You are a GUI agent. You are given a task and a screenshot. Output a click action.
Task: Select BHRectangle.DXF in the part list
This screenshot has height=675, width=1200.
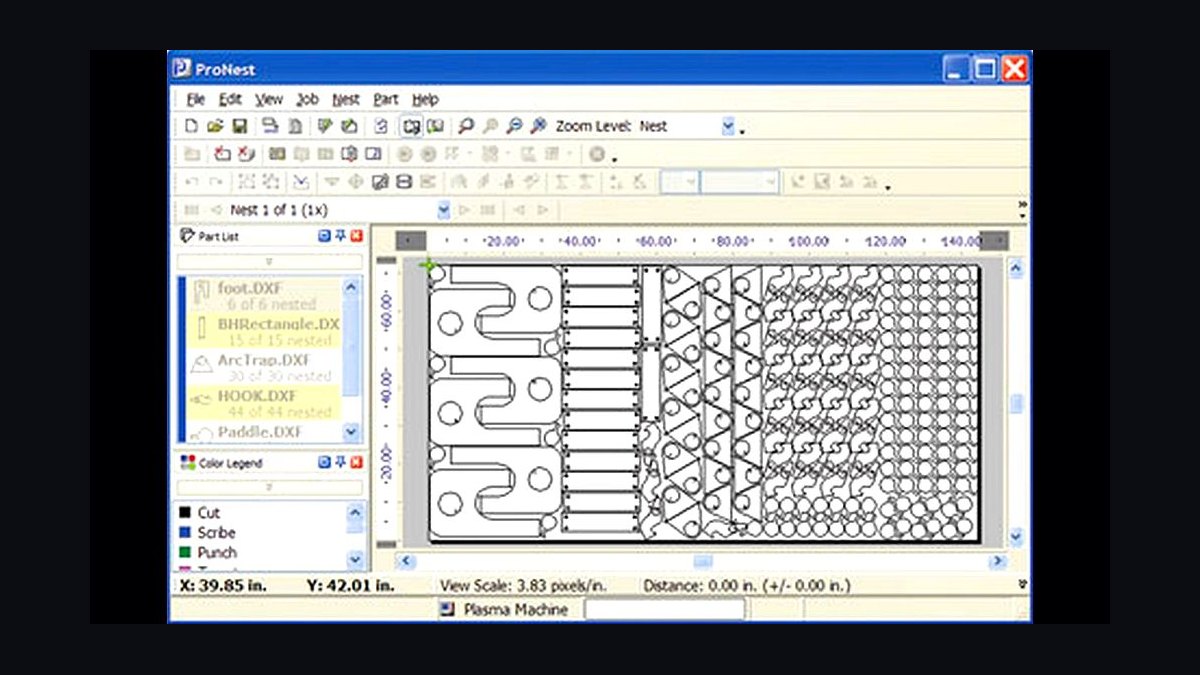click(x=264, y=332)
